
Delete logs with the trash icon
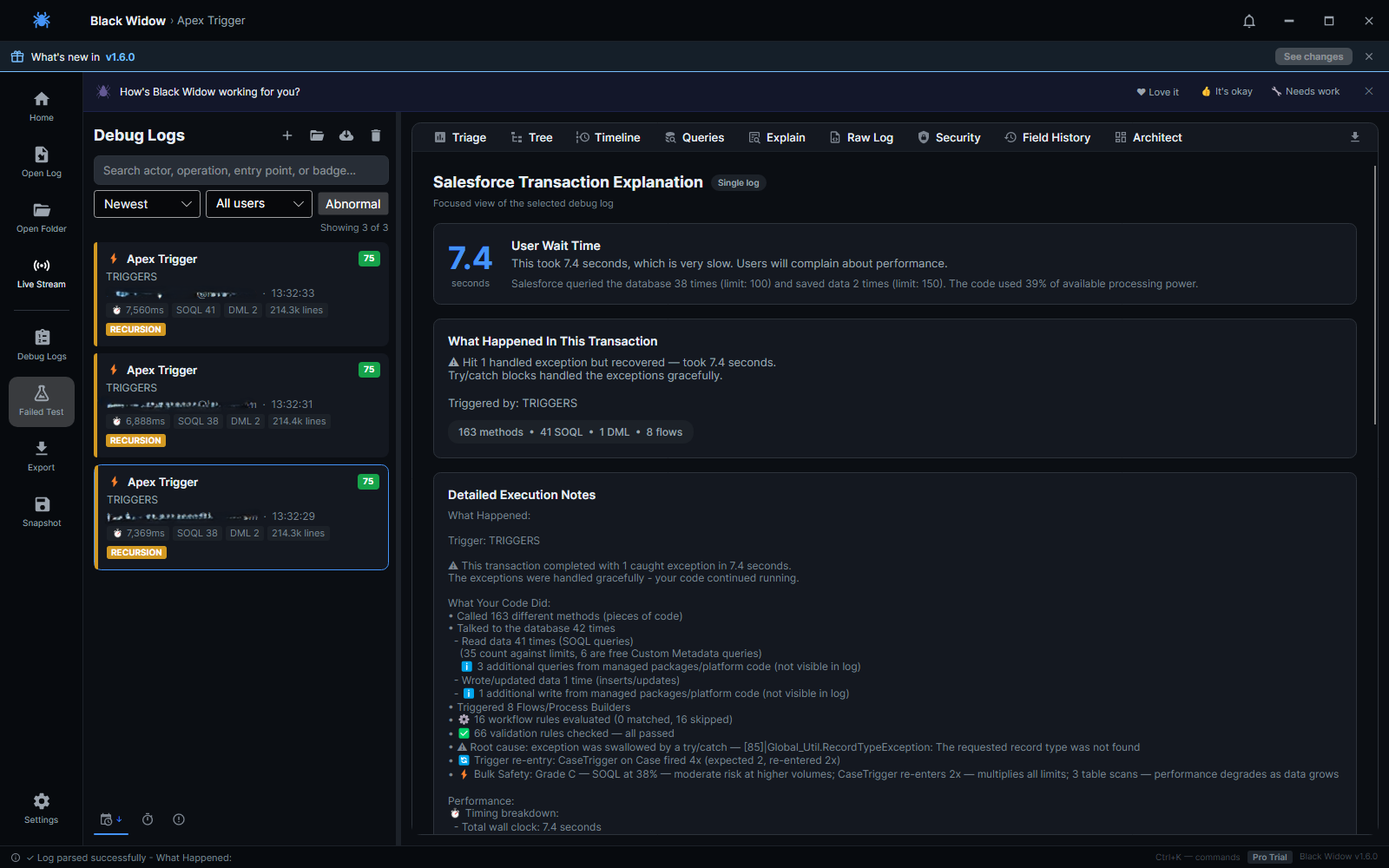click(x=376, y=135)
